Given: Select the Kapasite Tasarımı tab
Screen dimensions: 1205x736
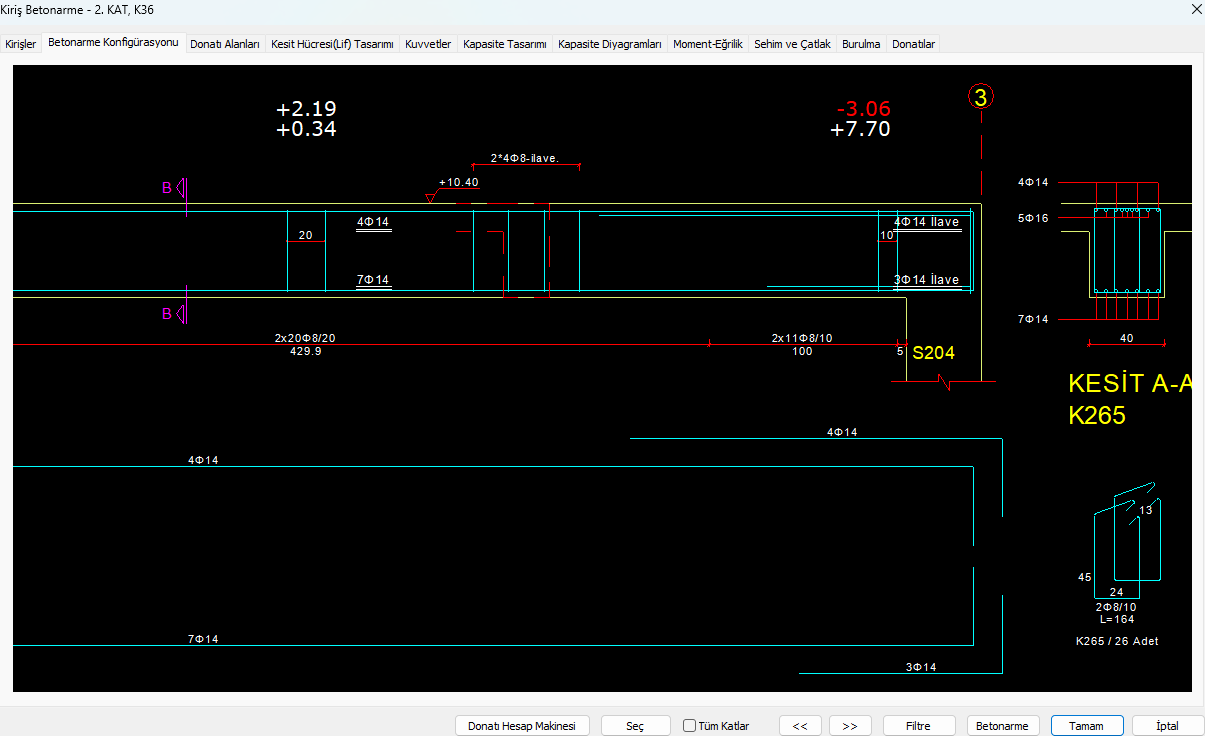Looking at the screenshot, I should [x=505, y=45].
